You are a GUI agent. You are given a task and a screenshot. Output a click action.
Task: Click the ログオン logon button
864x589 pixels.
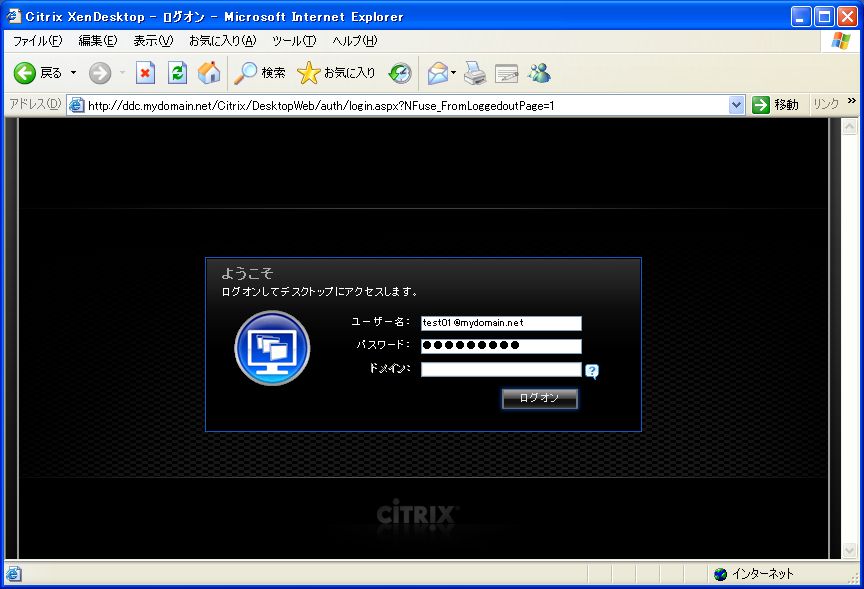(539, 398)
